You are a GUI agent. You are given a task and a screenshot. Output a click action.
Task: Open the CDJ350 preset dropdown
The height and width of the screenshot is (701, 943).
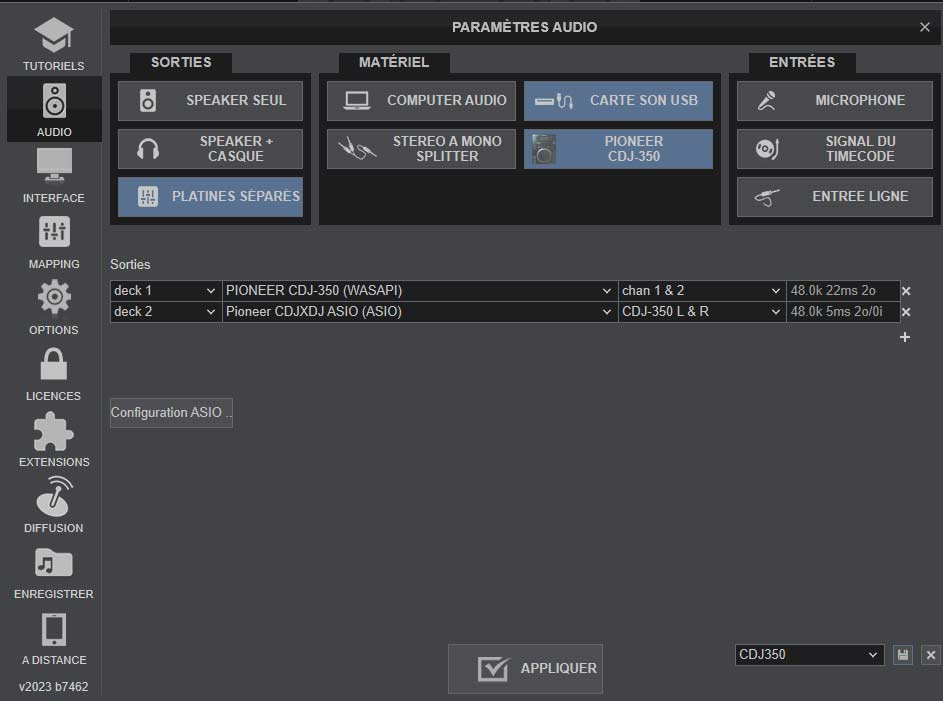tap(809, 655)
